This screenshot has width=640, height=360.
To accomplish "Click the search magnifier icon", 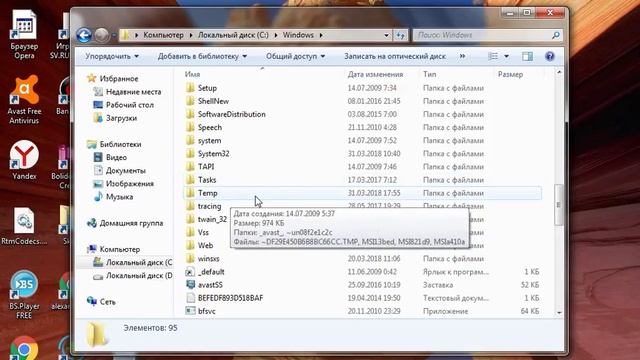I will coord(556,35).
